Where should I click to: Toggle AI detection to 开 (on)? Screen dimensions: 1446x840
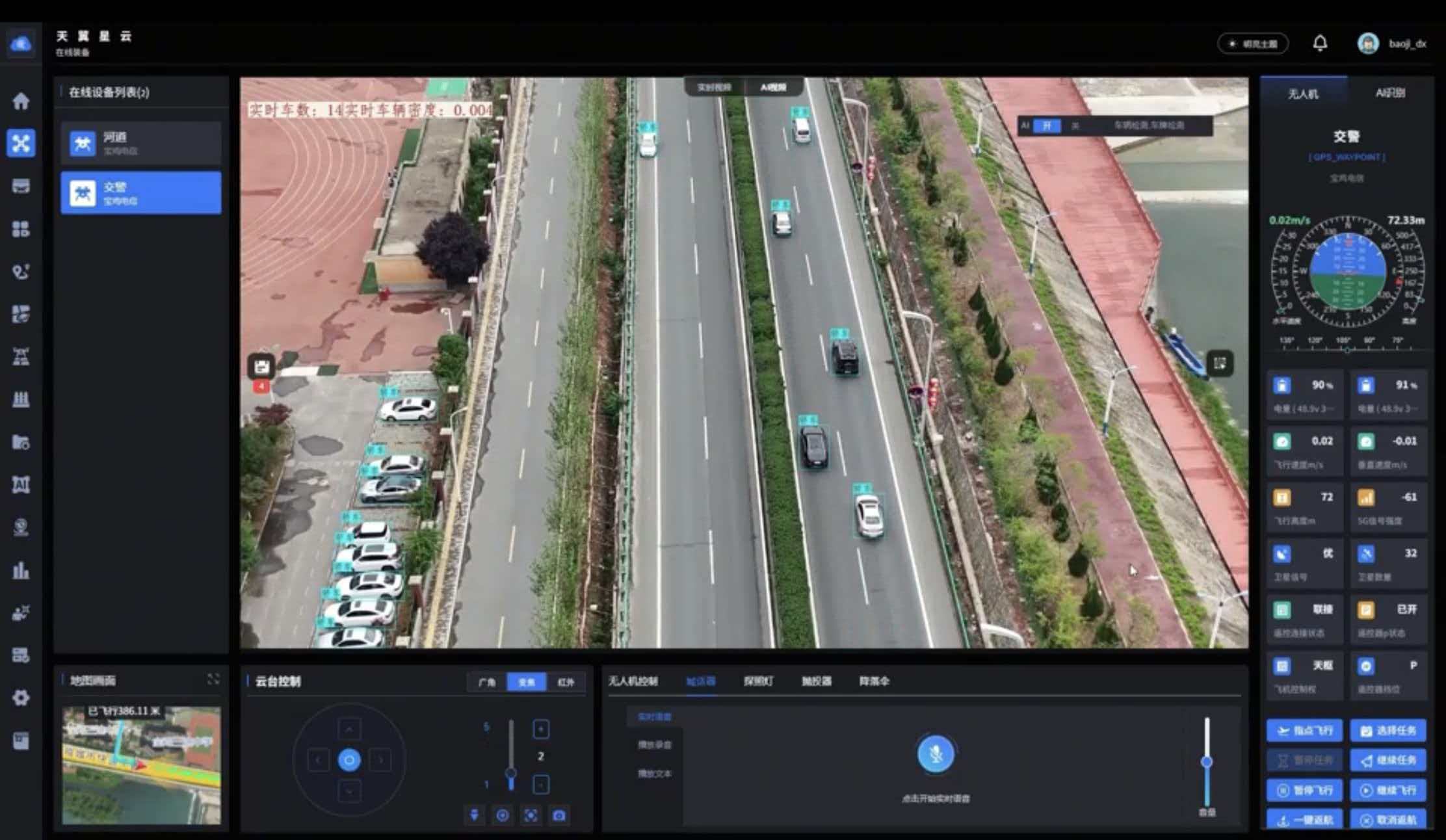1046,125
